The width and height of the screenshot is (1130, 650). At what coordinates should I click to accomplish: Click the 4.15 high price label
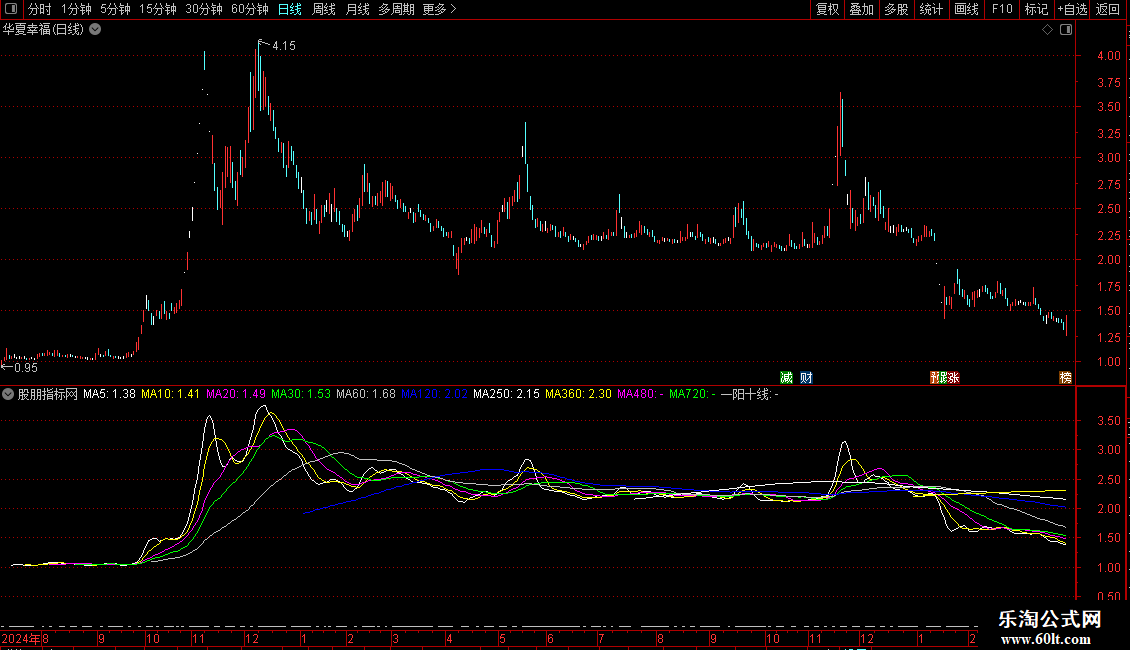coord(283,46)
